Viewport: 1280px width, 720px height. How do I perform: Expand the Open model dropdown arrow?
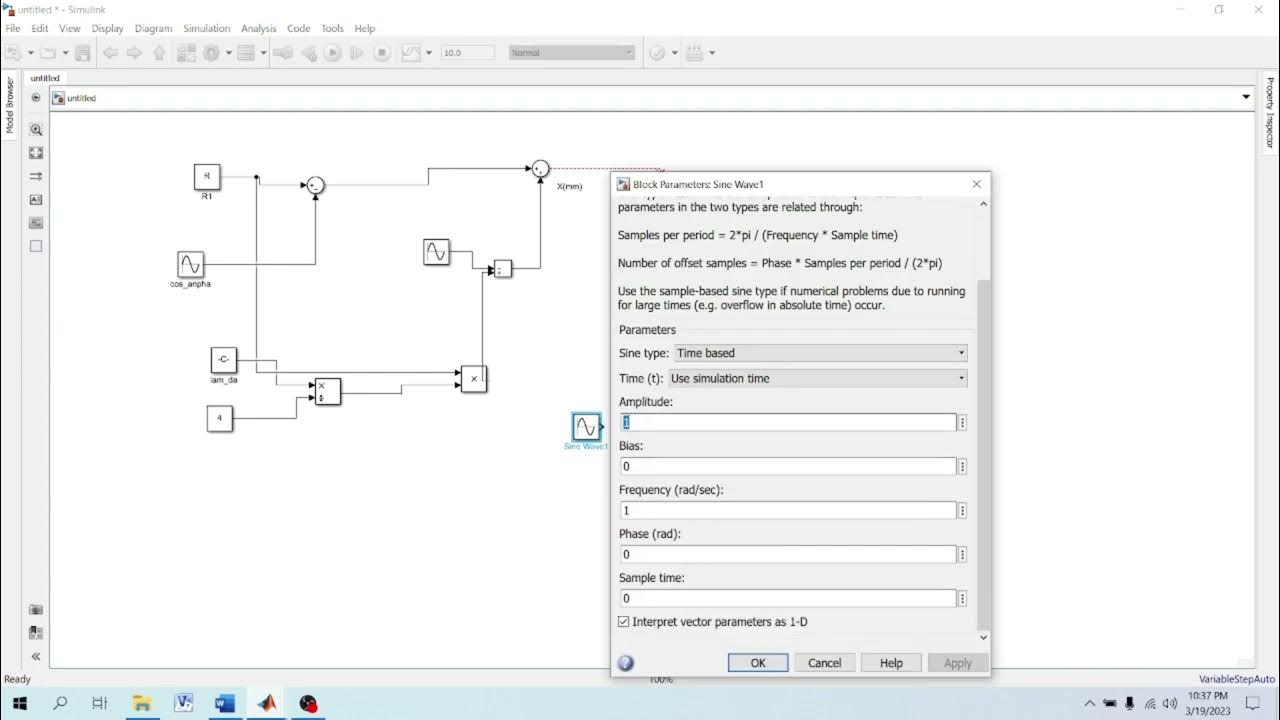[x=65, y=53]
